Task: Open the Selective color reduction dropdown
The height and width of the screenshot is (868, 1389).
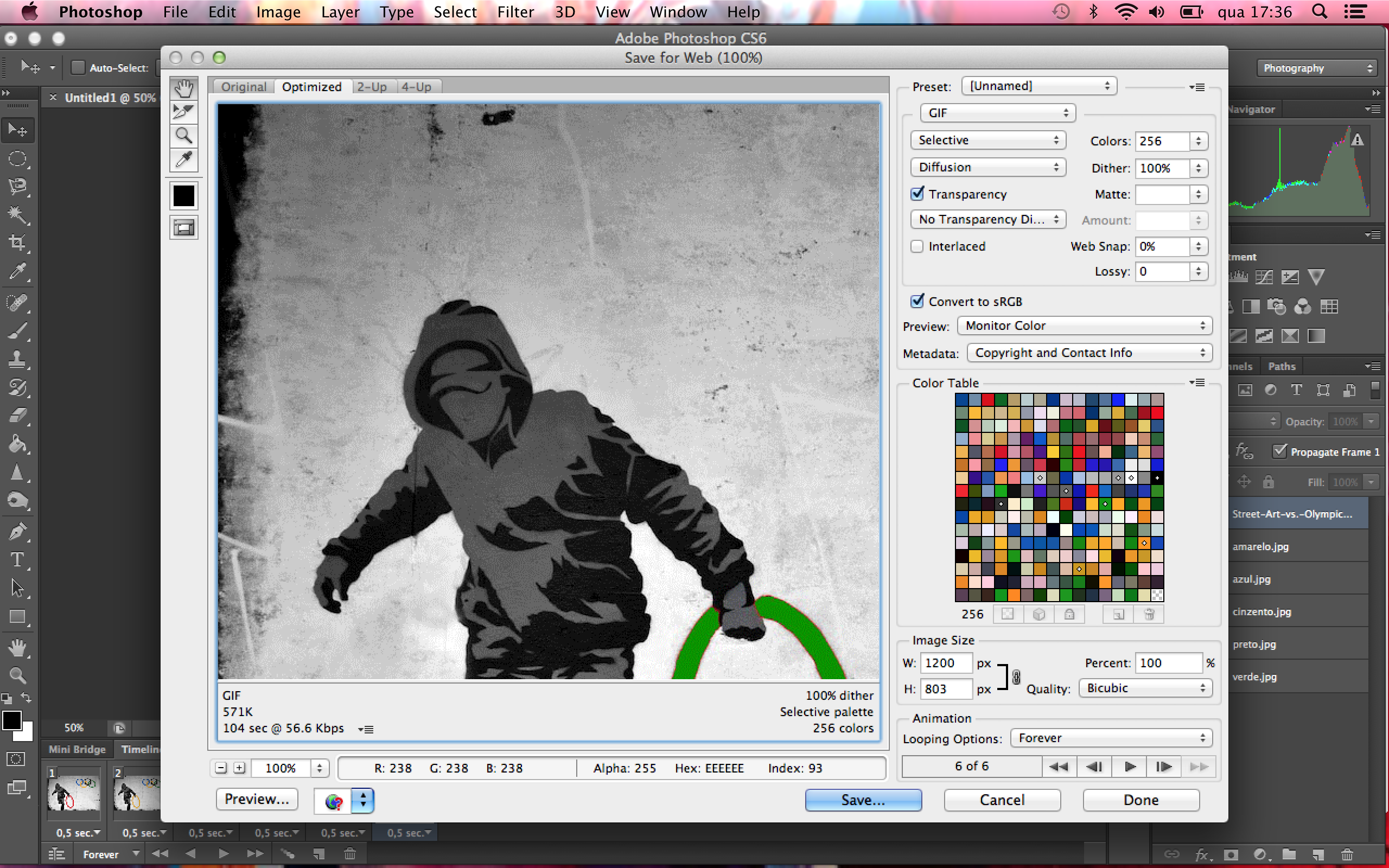Action: [988, 140]
